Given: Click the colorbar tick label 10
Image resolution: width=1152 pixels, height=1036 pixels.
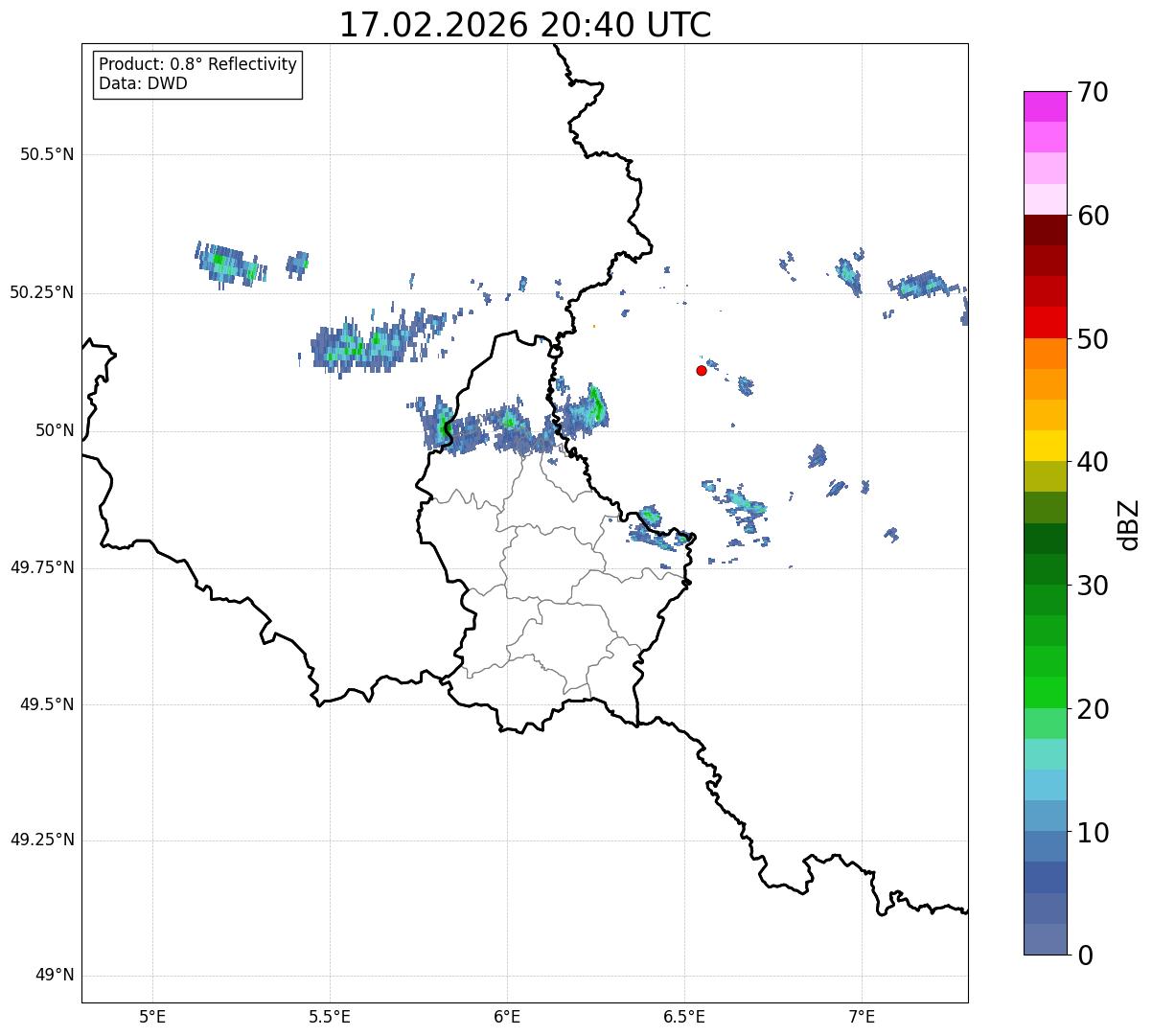Looking at the screenshot, I should point(1093,832).
